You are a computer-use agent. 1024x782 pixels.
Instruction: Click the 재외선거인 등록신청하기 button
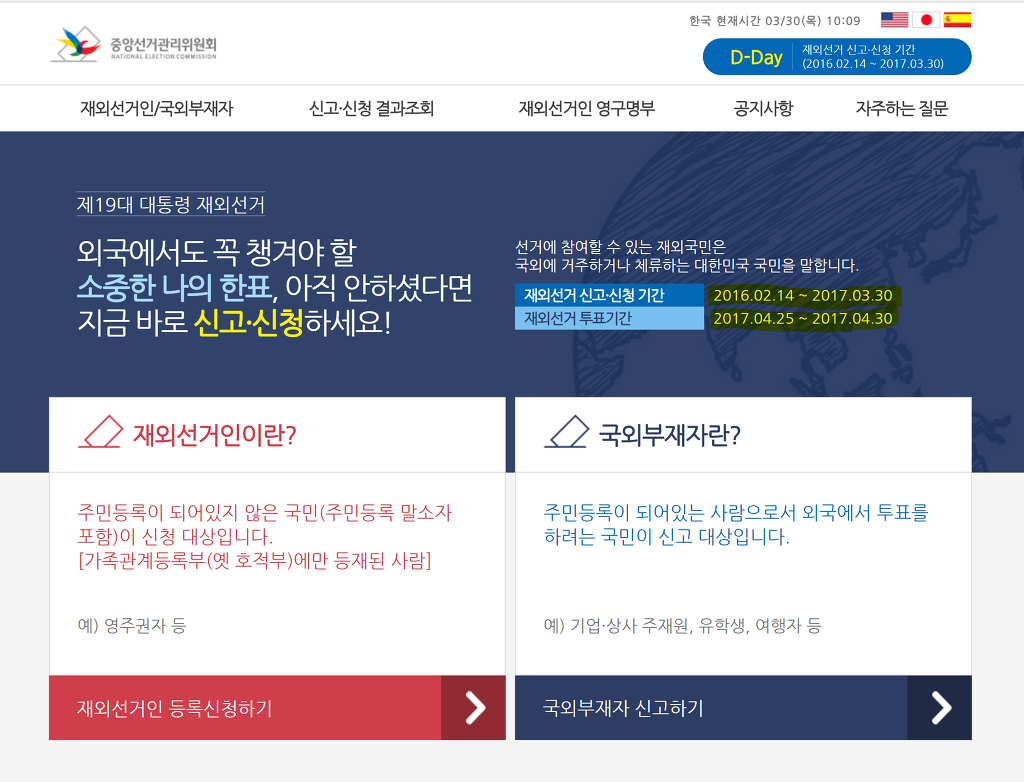click(277, 708)
